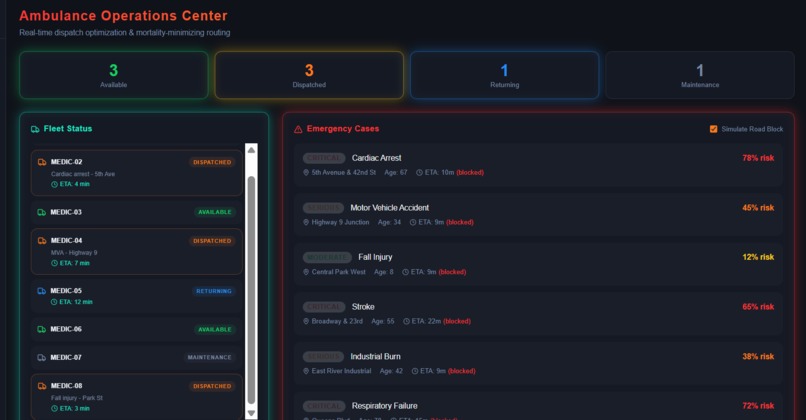
Task: Click the 12% risk value
Action: pos(758,257)
